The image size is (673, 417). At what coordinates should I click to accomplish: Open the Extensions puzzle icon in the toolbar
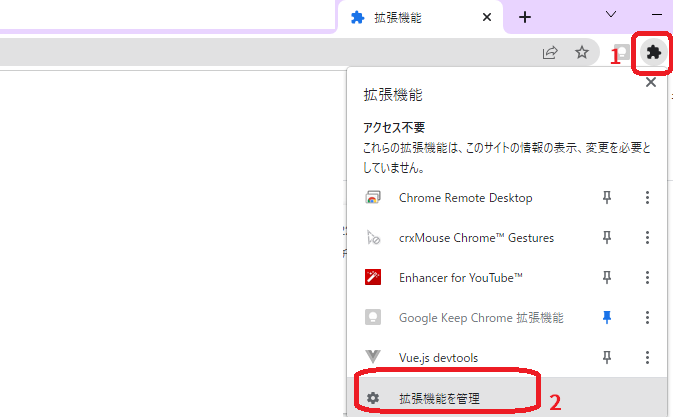653,52
